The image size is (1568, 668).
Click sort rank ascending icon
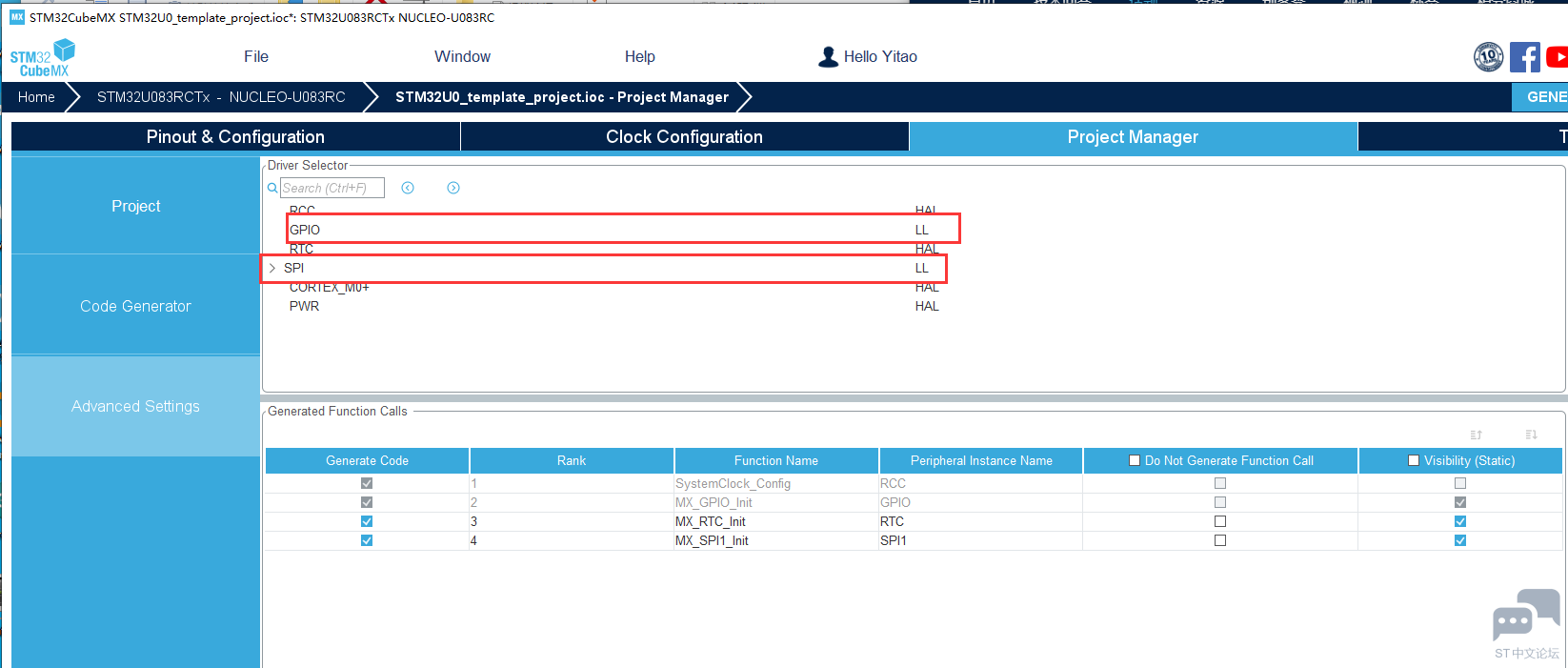tap(1477, 435)
